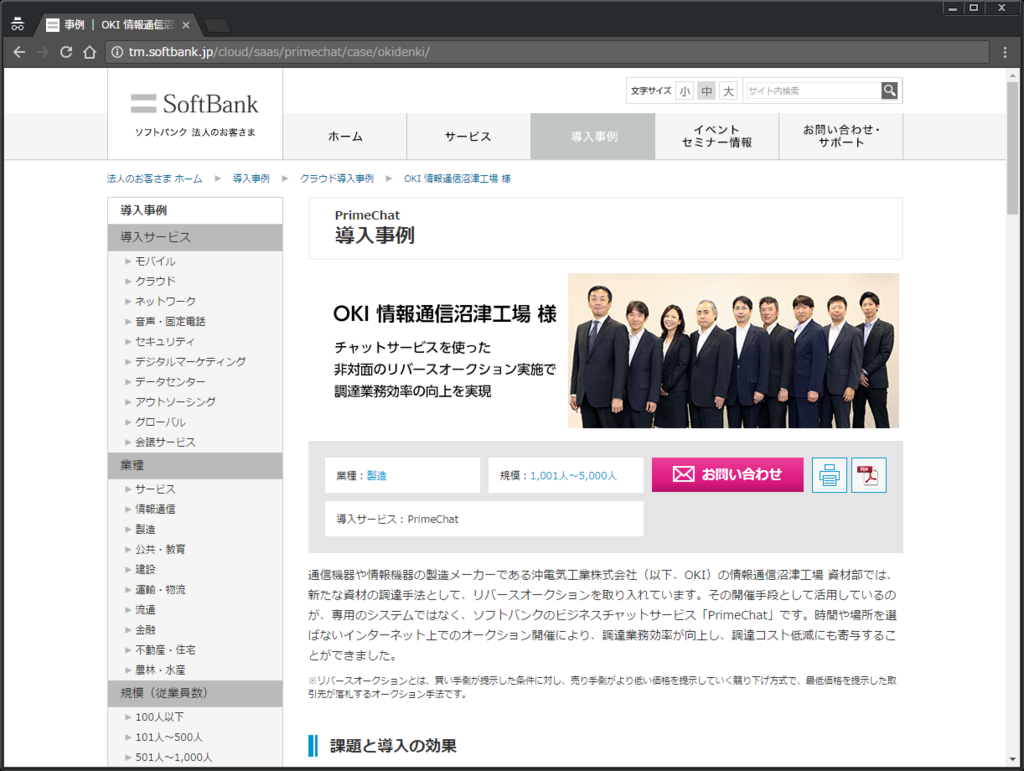This screenshot has width=1024, height=771.
Task: Open the ホーム navigation tab
Action: [345, 136]
